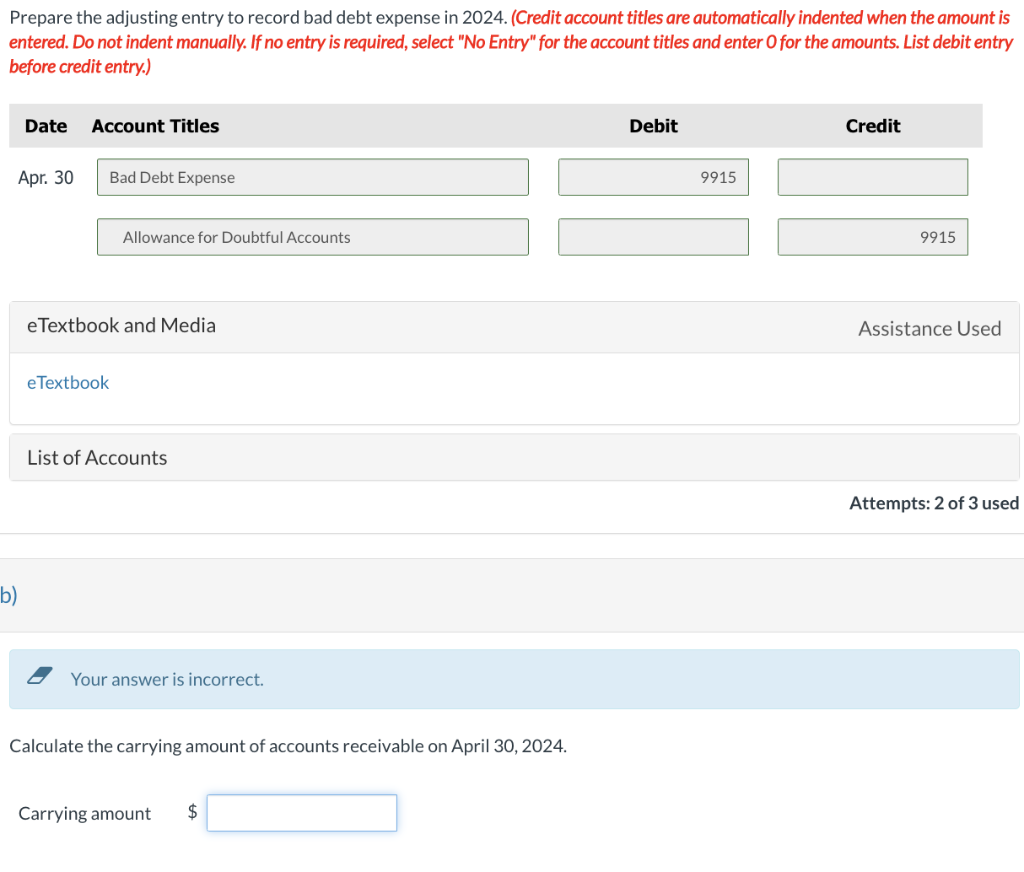The height and width of the screenshot is (872, 1024).
Task: Click the 'Credit' column header
Action: (872, 126)
